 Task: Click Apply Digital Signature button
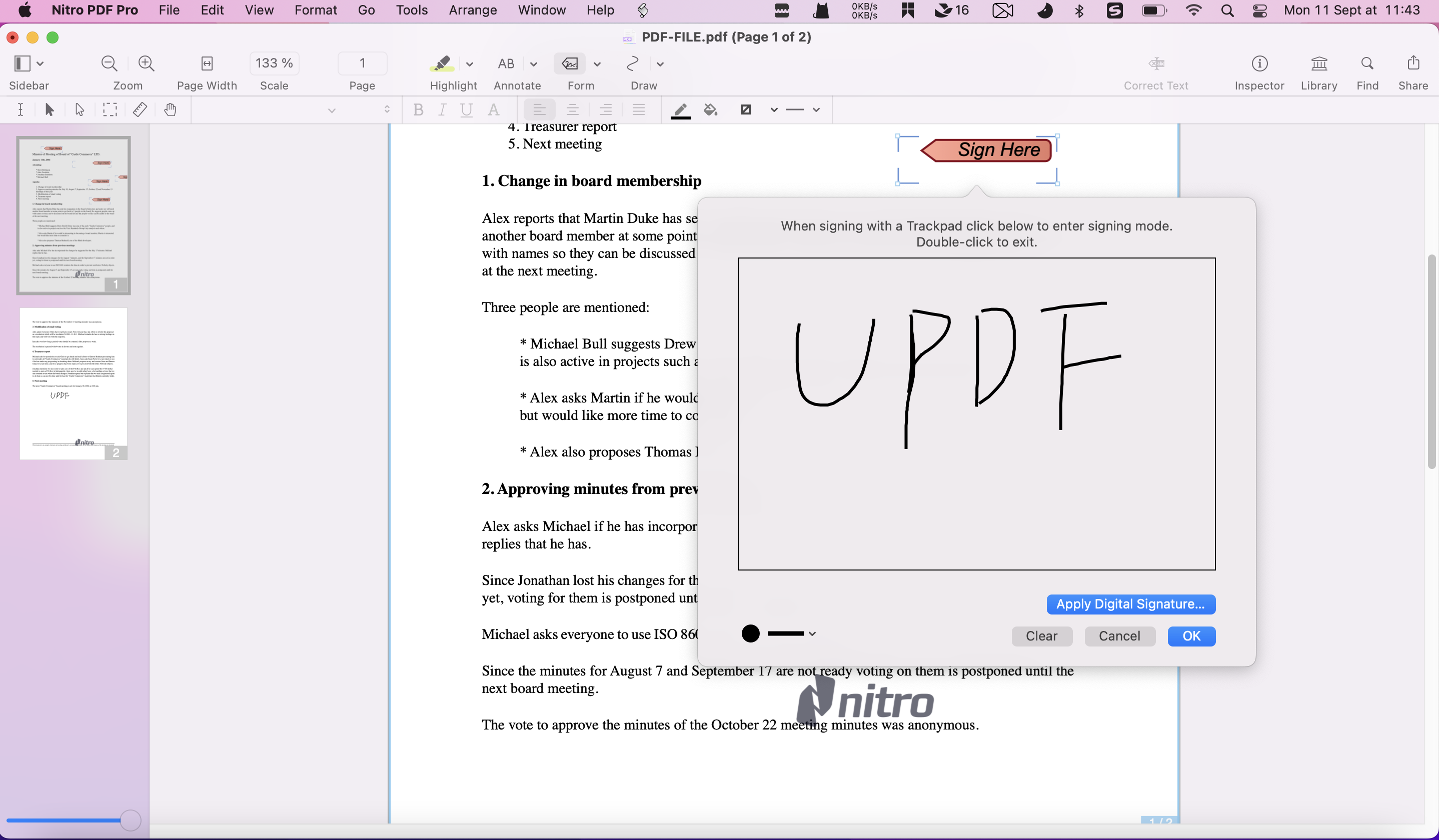[1130, 604]
